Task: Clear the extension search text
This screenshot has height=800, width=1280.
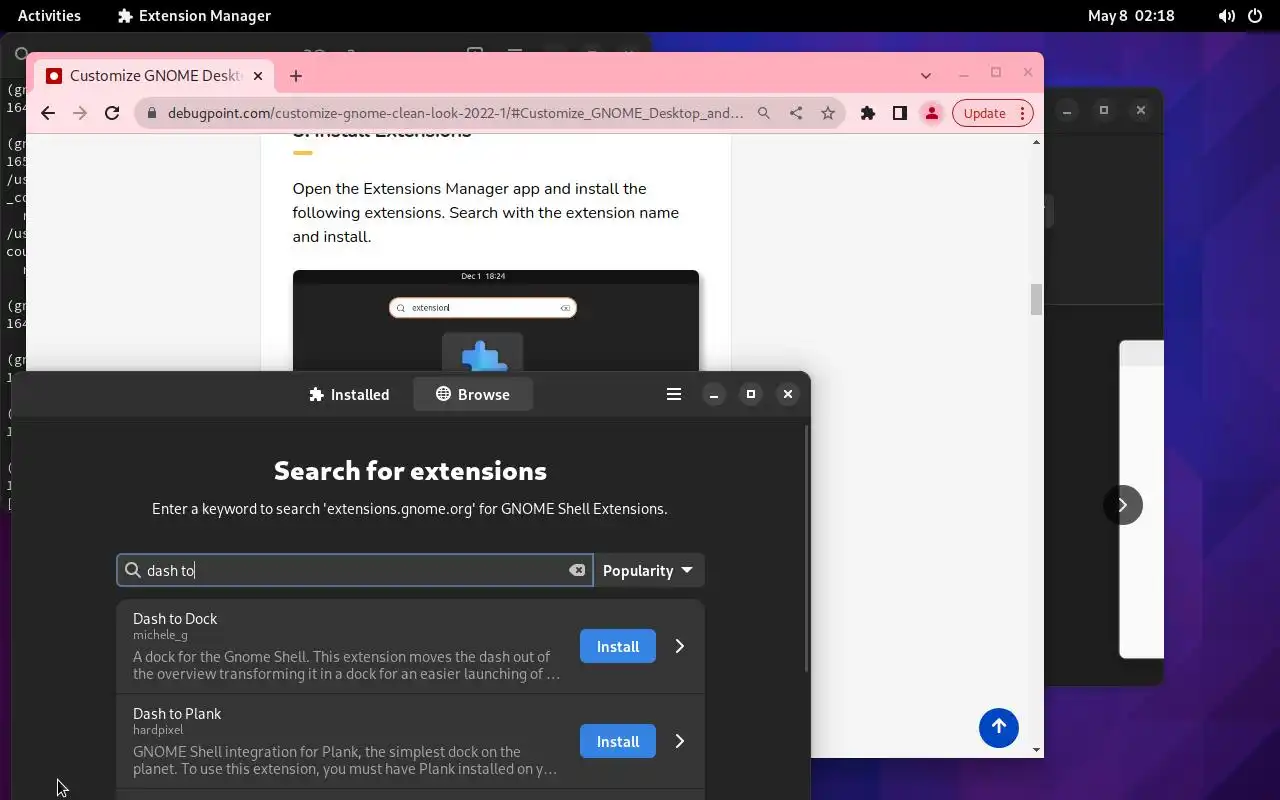Action: tap(577, 570)
